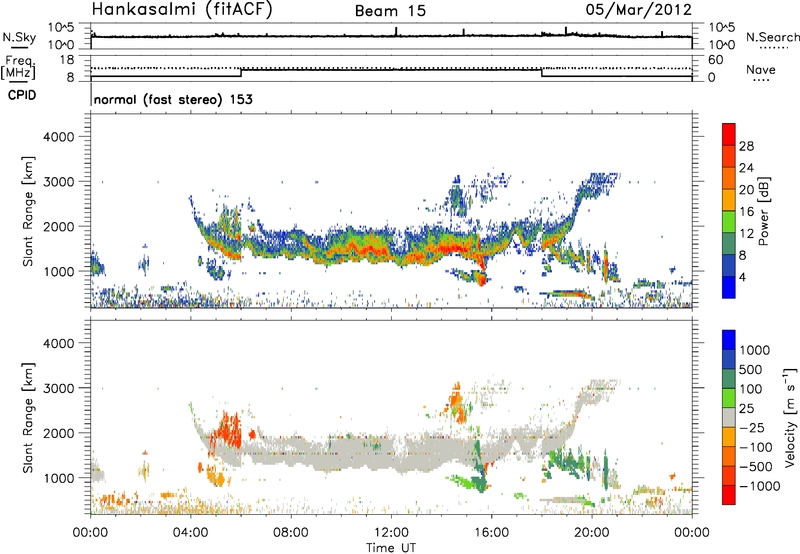
Task: Click the -500 tick on velocity colorbar
Action: [x=756, y=466]
